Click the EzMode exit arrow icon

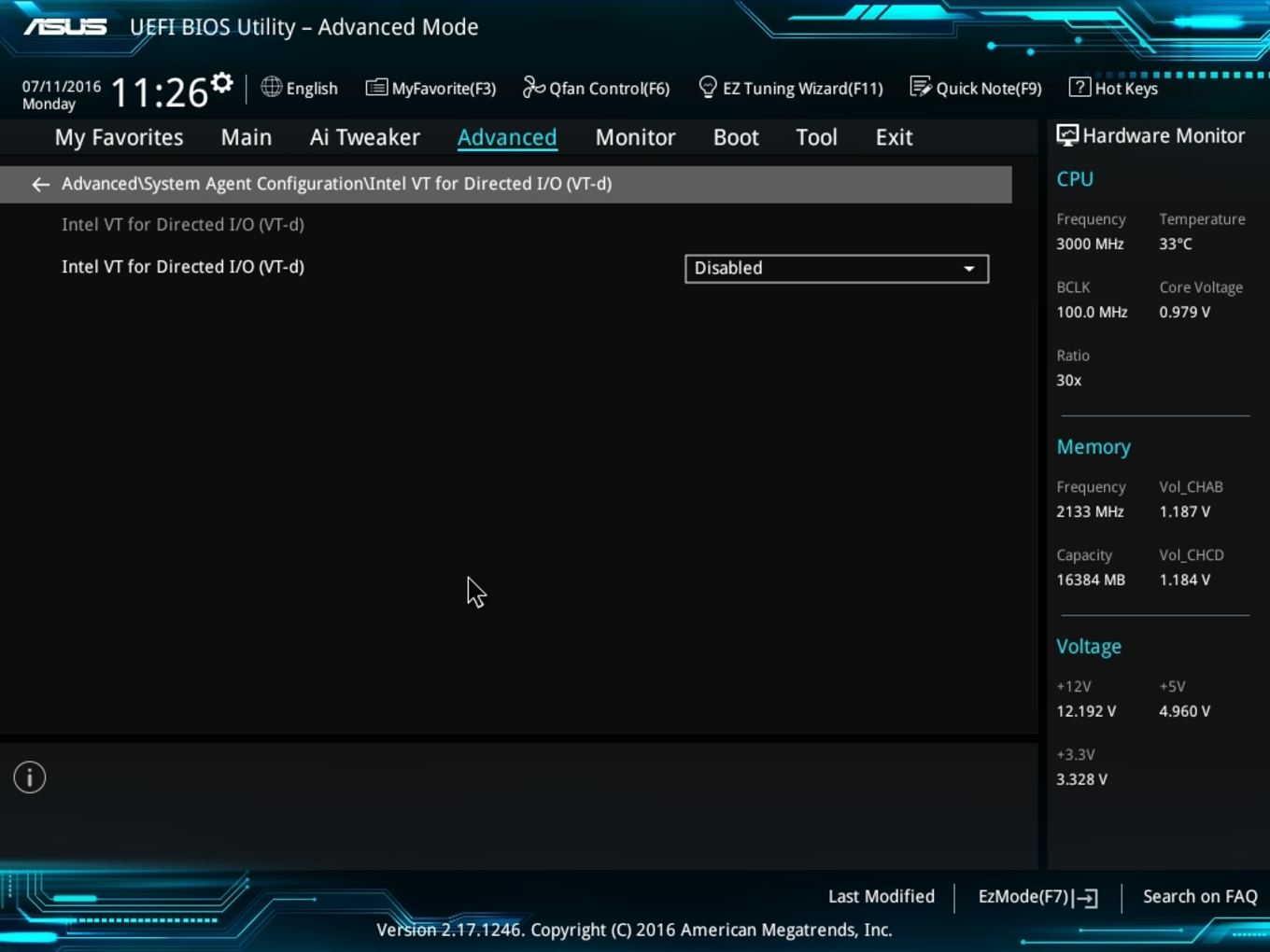1085,898
